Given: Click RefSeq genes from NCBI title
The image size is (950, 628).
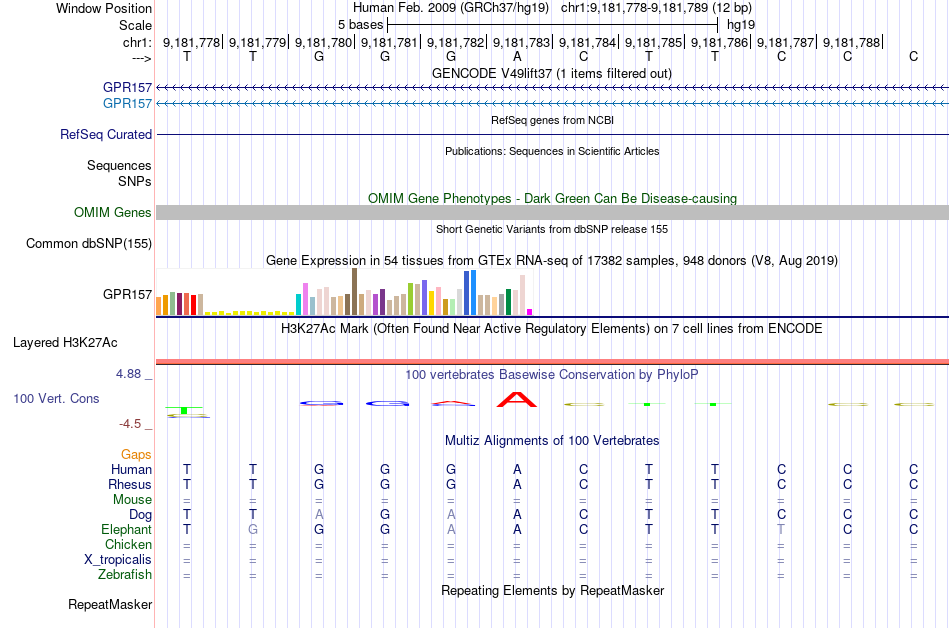Looking at the screenshot, I should click(x=552, y=120).
